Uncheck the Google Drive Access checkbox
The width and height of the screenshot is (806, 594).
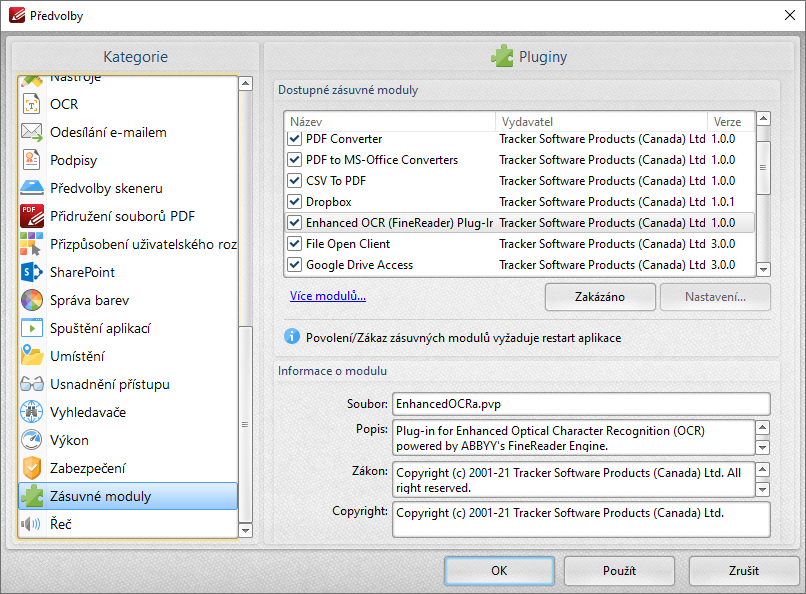point(294,265)
